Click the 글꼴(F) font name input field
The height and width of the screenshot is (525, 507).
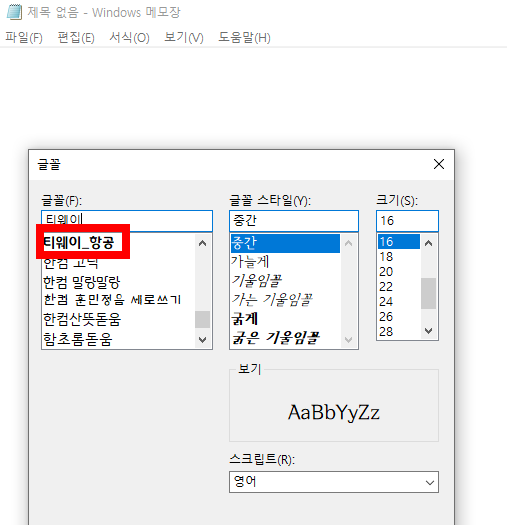127,221
